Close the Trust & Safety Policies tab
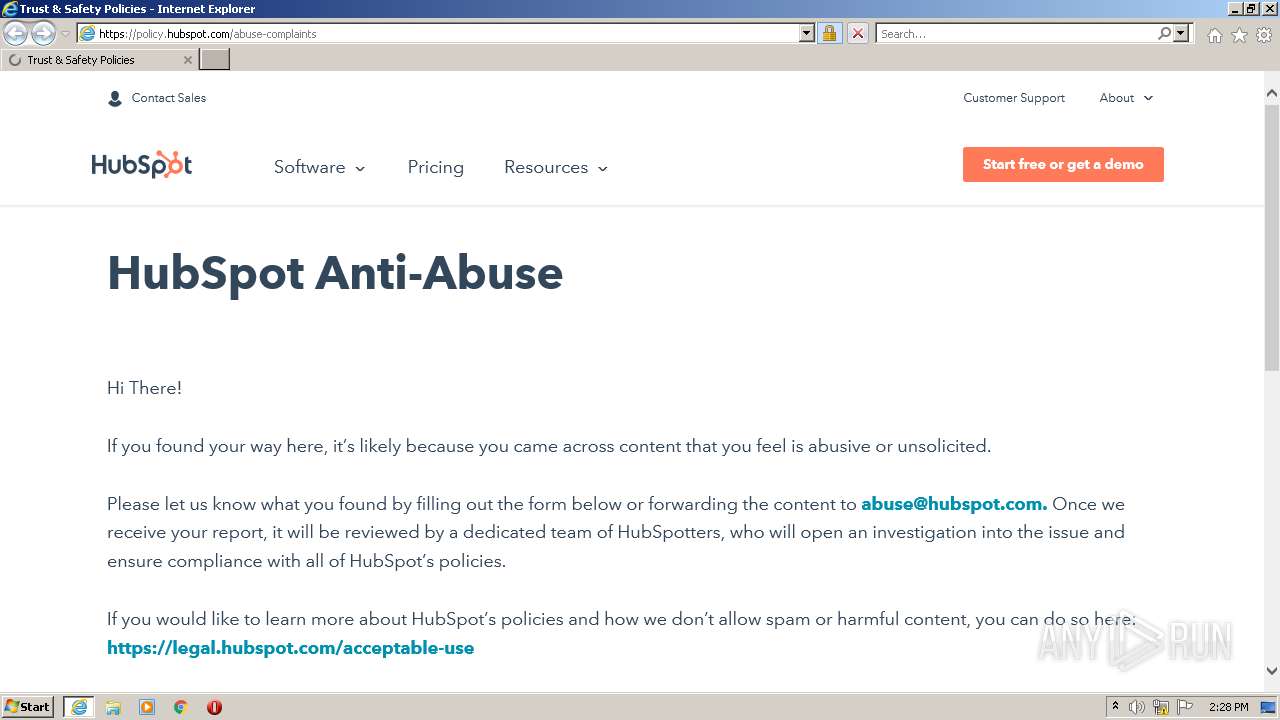Viewport: 1280px width, 720px height. point(187,60)
